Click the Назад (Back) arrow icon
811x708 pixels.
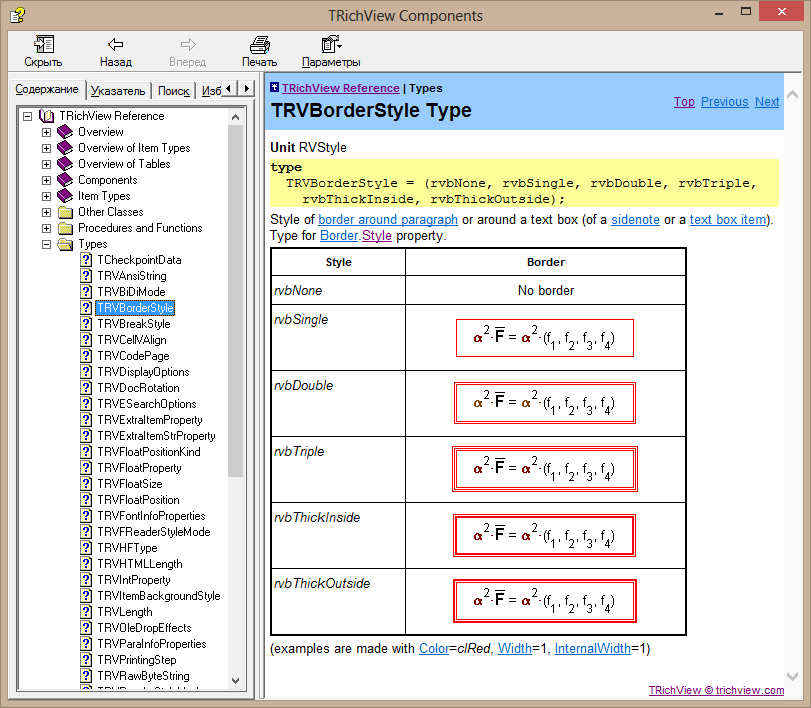(x=115, y=44)
